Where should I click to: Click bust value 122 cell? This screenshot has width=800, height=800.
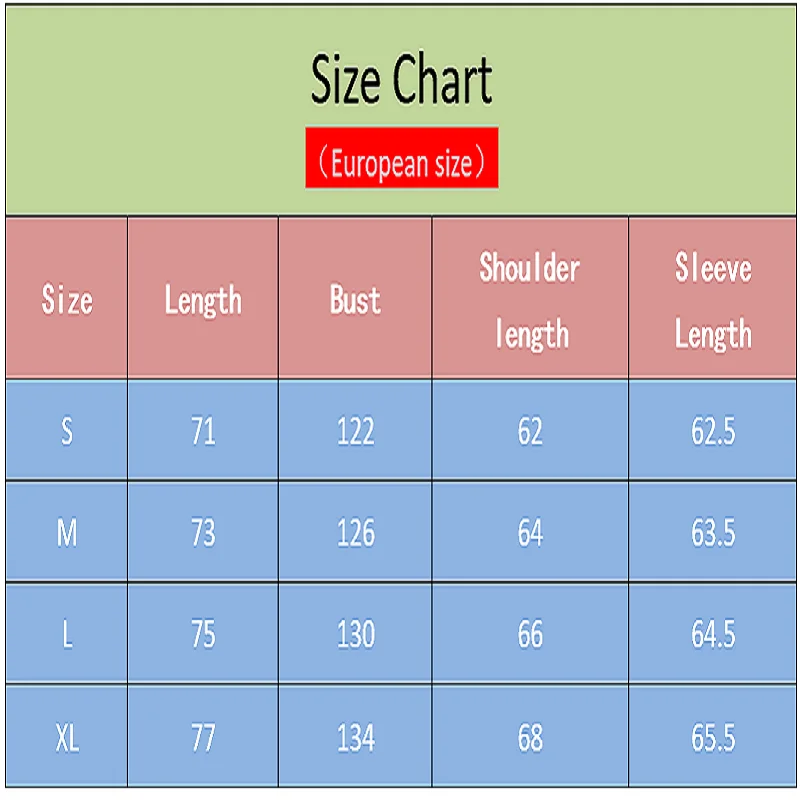pos(355,431)
